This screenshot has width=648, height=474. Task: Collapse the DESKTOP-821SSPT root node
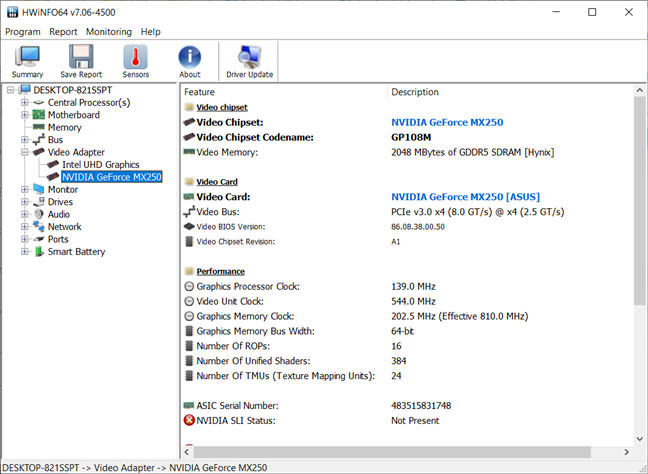tap(10, 90)
